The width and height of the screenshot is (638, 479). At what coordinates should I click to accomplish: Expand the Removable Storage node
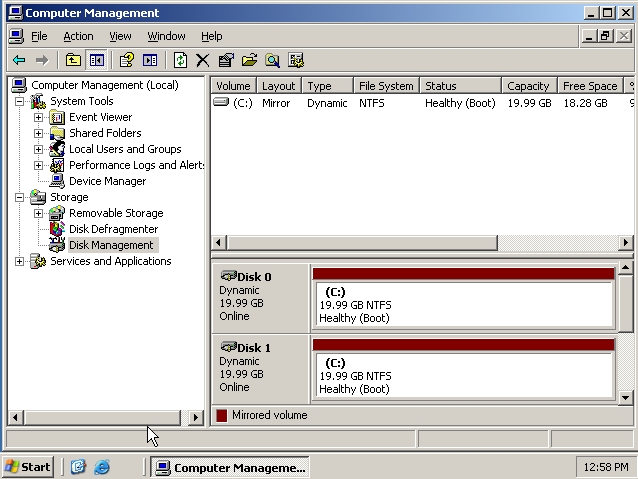(x=38, y=213)
